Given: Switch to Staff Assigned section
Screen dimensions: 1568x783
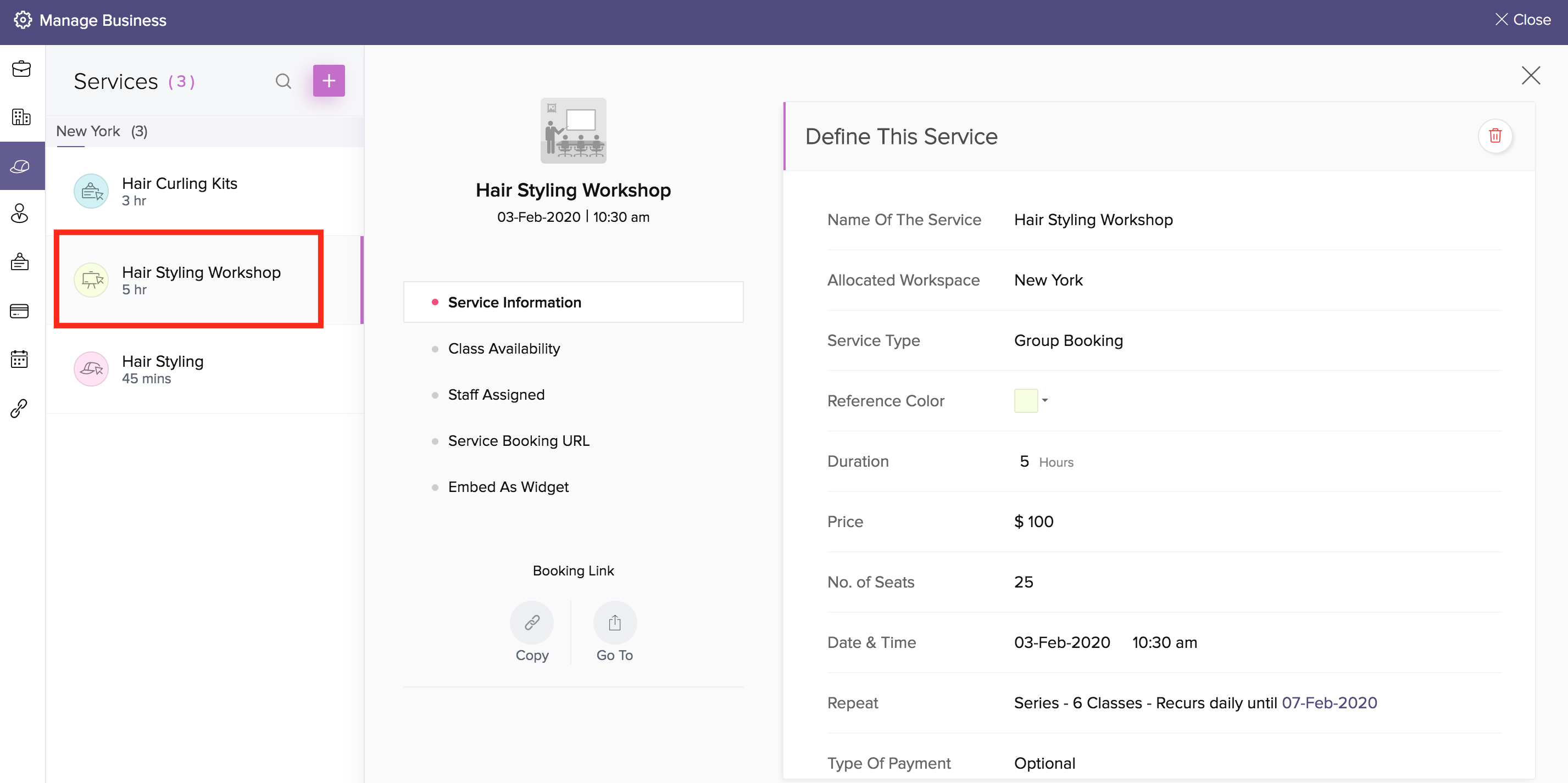Looking at the screenshot, I should point(496,395).
